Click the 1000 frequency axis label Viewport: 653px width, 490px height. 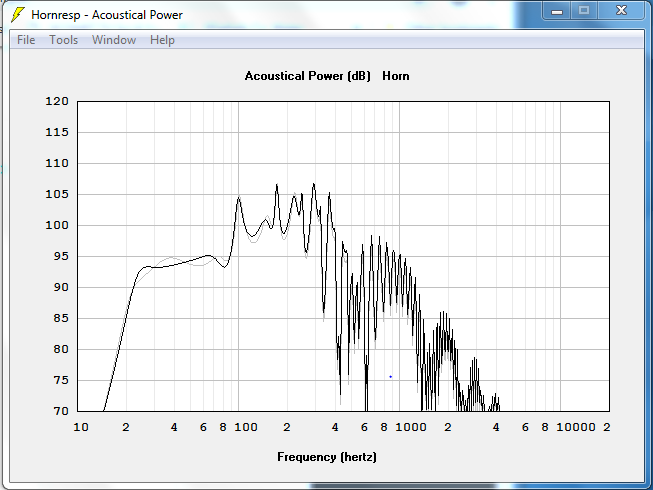(411, 427)
